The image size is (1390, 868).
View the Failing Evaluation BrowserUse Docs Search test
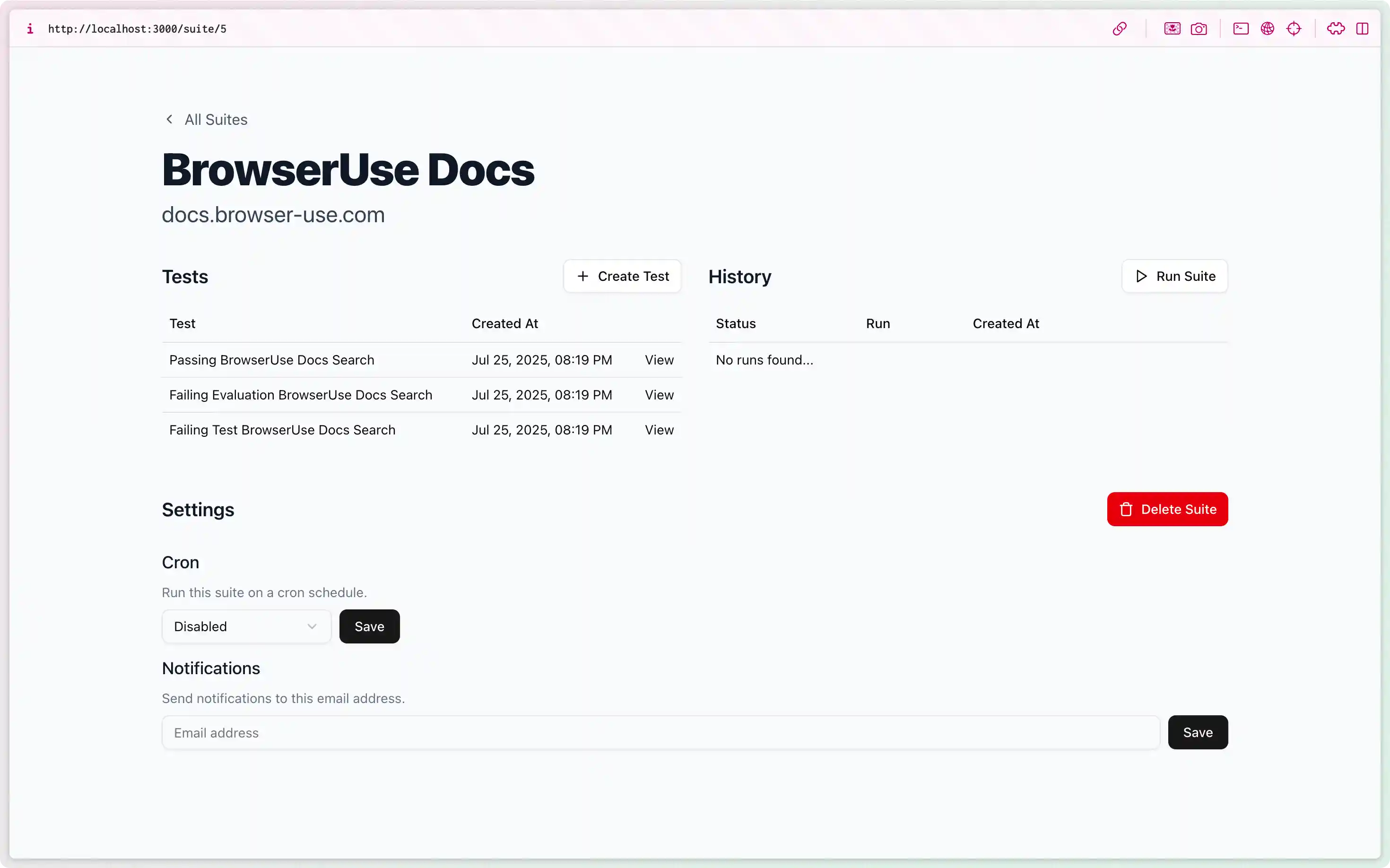[659, 395]
